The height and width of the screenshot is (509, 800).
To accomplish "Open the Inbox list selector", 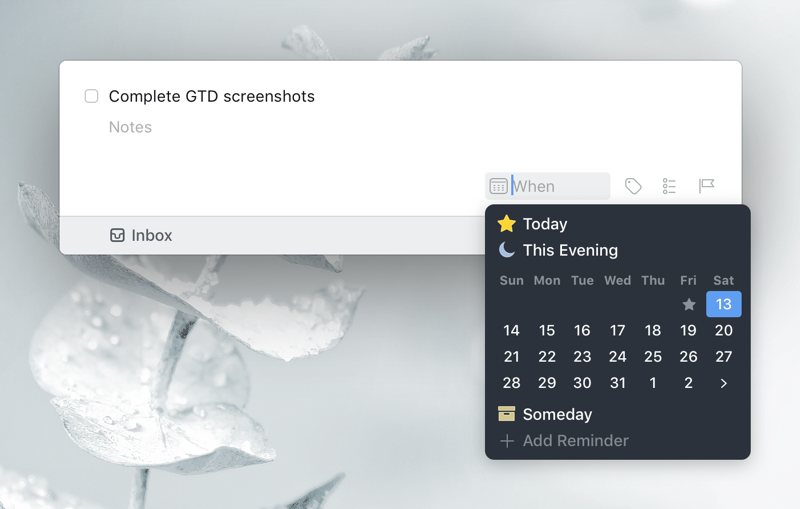I will point(141,235).
